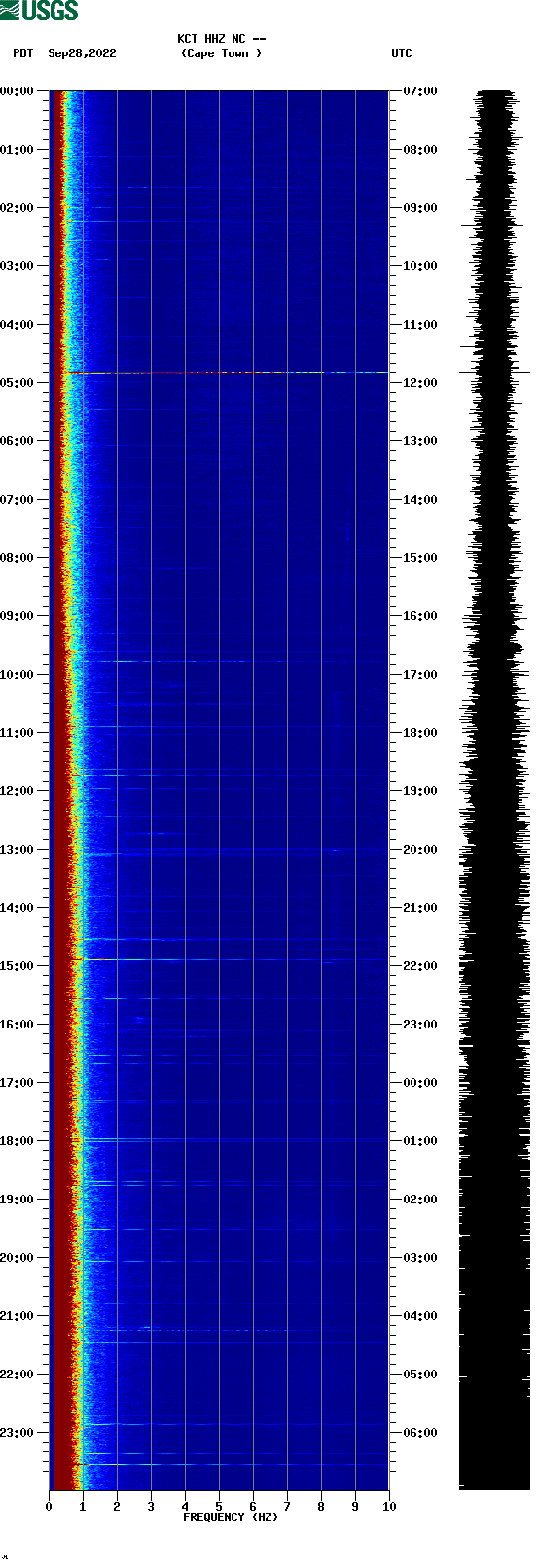Click the UTC time label 13:00
The height and width of the screenshot is (1568, 537).
click(x=420, y=441)
